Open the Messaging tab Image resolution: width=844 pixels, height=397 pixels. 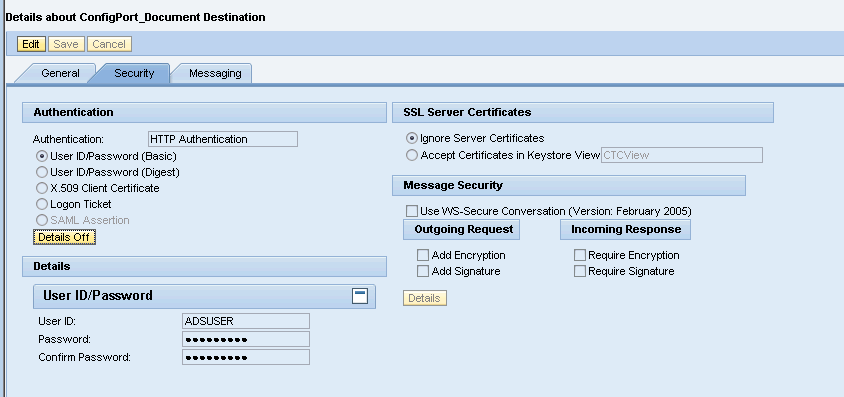[x=215, y=73]
